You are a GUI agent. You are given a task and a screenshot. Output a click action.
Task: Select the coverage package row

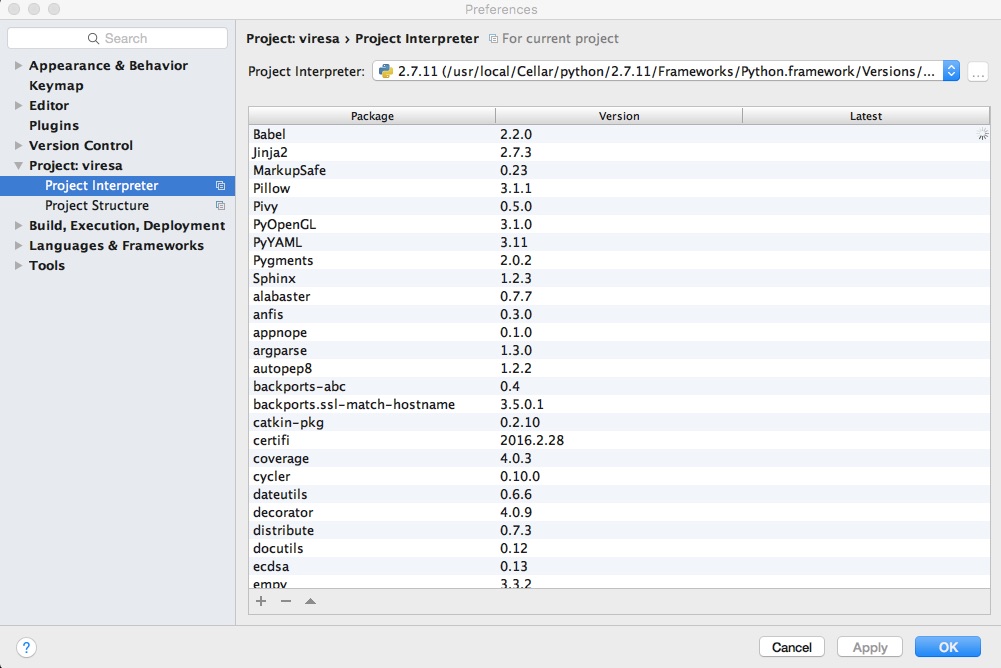619,459
